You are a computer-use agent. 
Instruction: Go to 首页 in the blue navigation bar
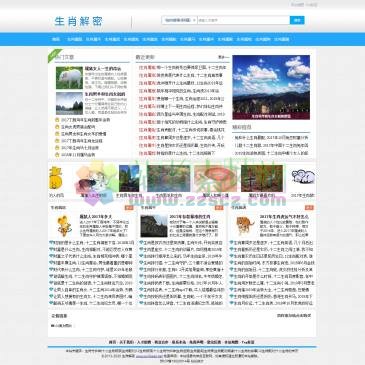point(56,39)
